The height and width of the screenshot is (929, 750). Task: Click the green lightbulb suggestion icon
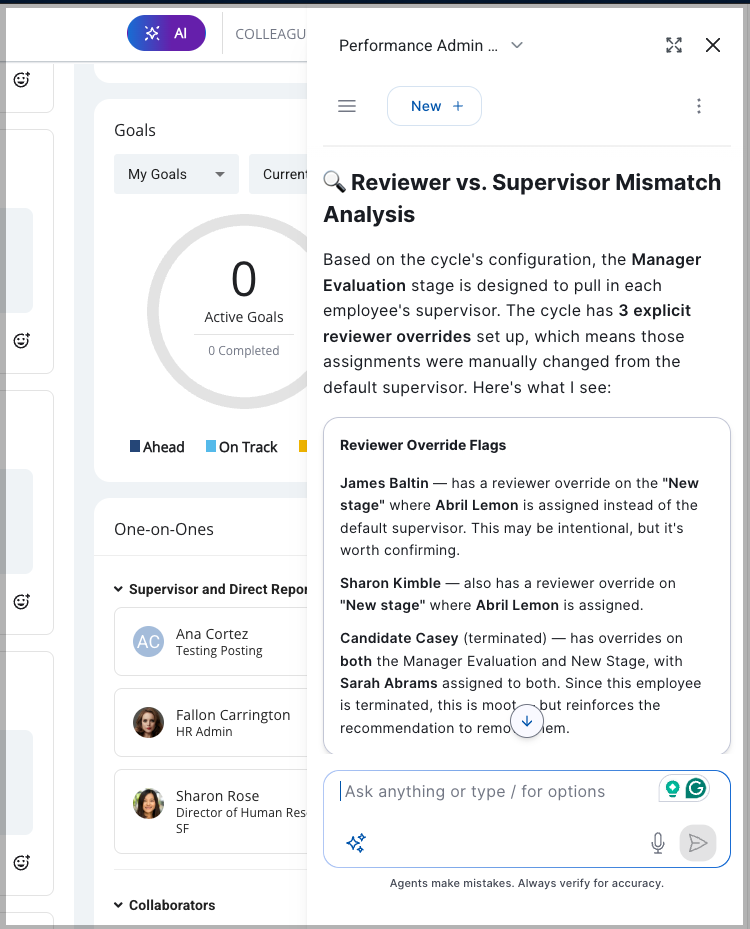pyautogui.click(x=672, y=789)
